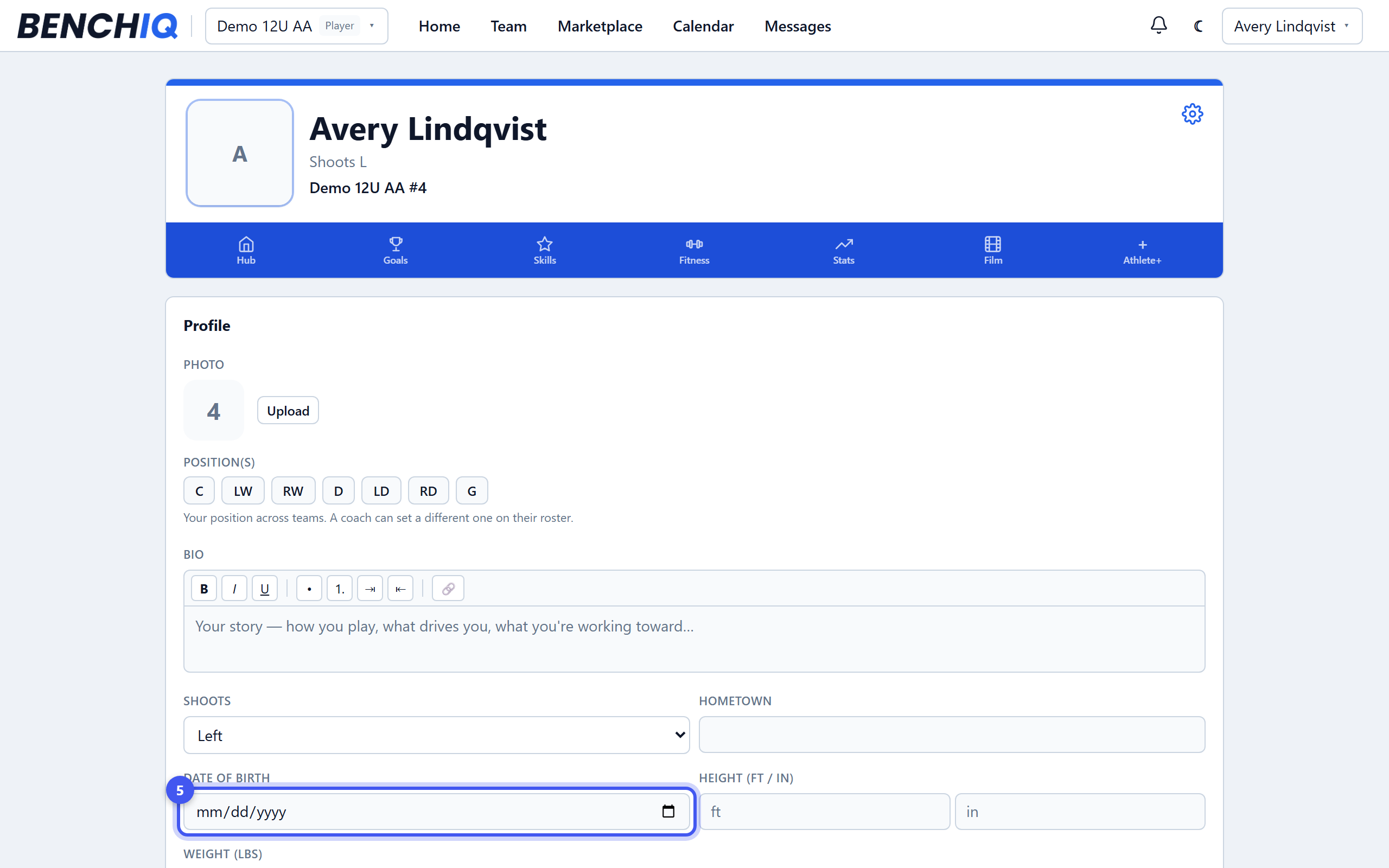Open the Goals trophy tab
Viewport: 1389px width, 868px height.
396,250
